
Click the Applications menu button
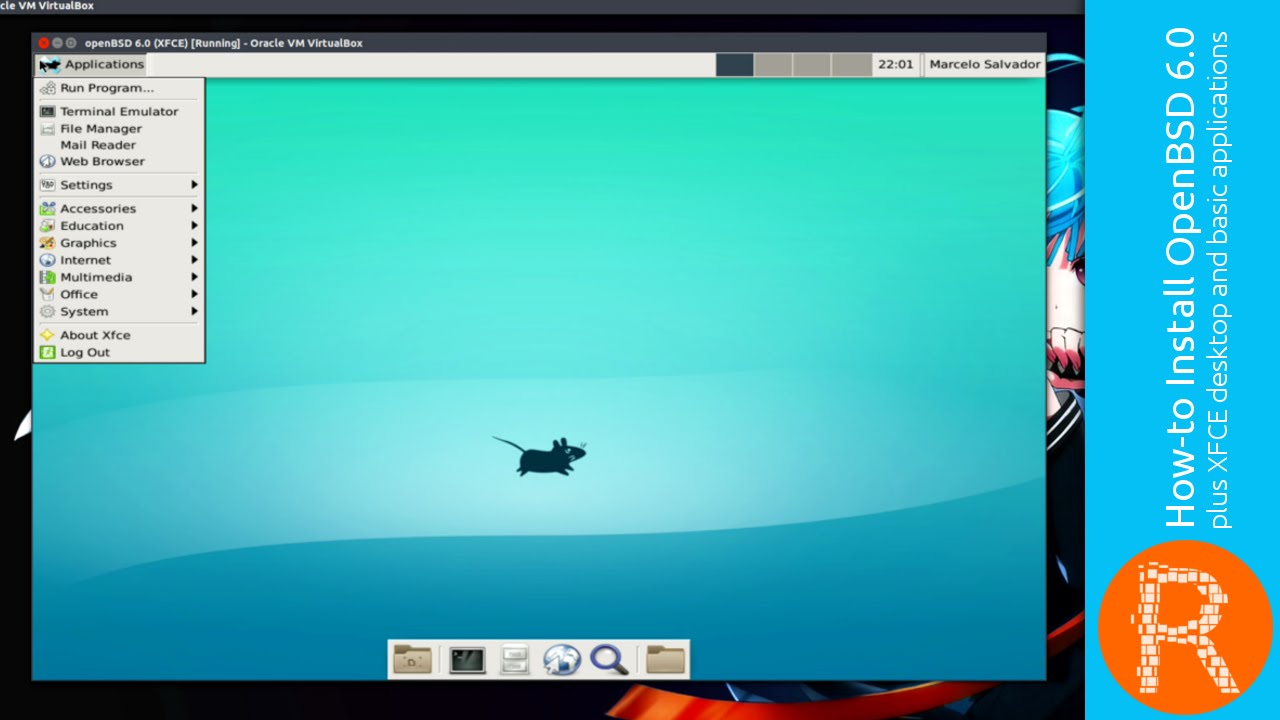click(91, 64)
